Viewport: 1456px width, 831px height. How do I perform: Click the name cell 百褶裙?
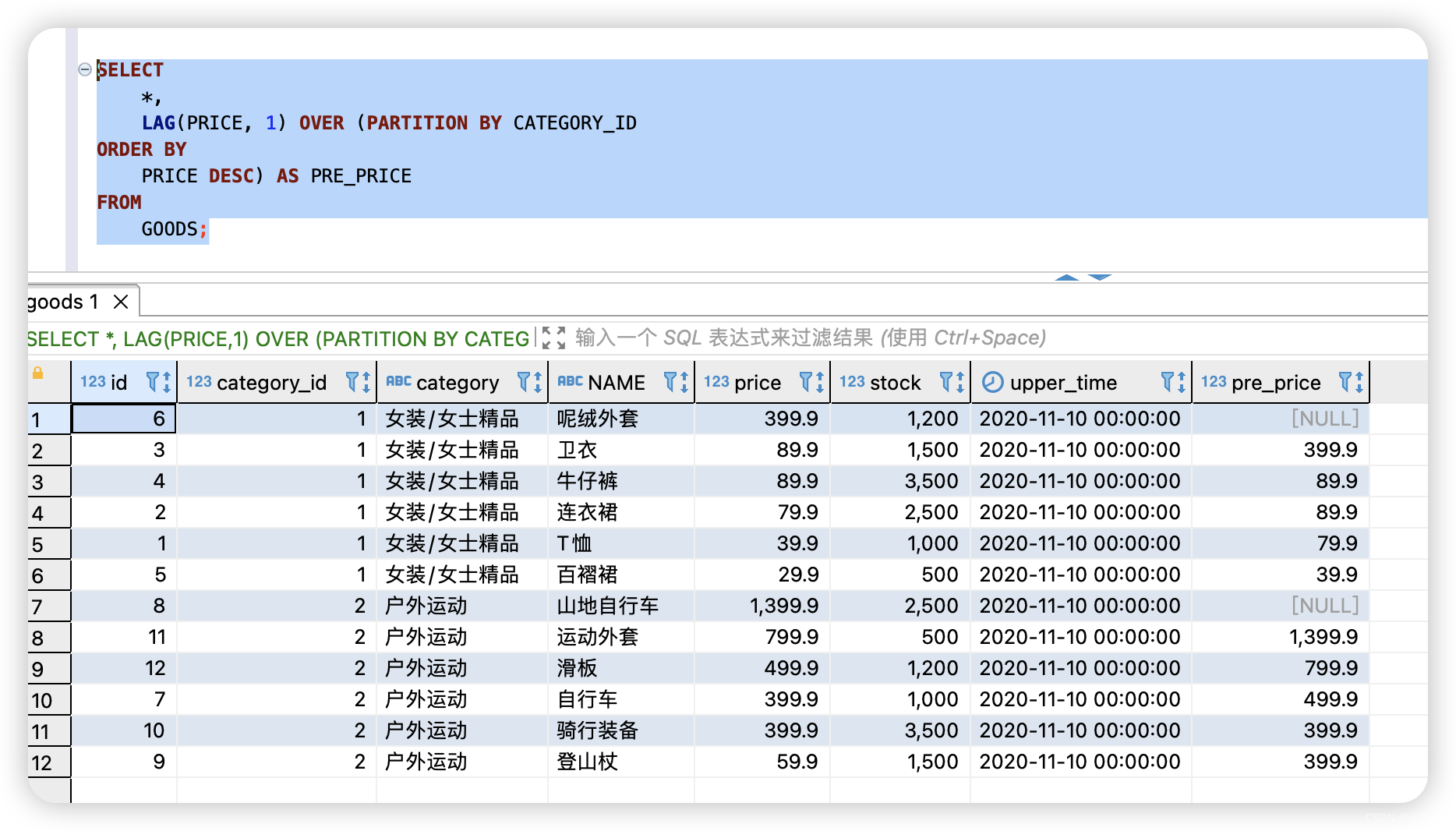(x=620, y=575)
